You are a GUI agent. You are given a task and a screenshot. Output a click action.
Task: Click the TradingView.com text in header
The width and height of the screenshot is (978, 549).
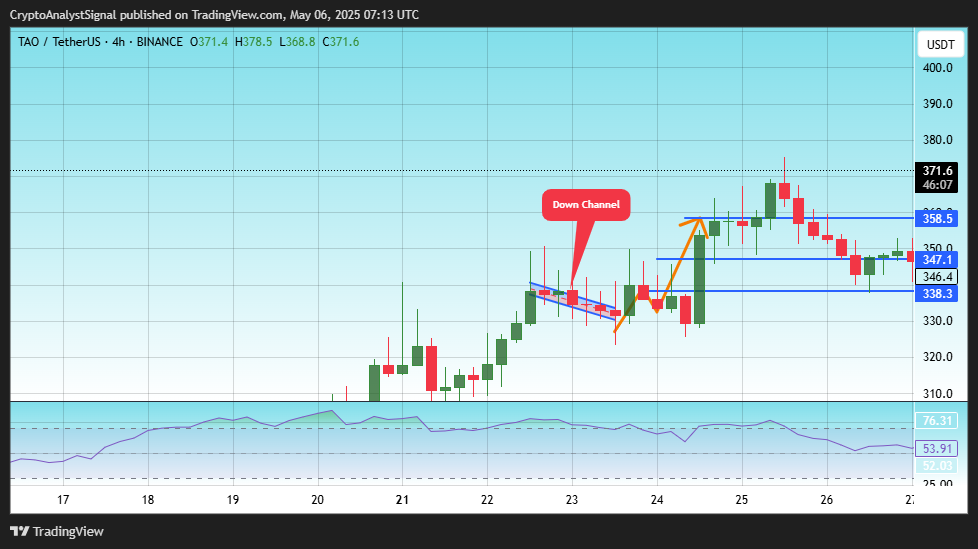pos(237,14)
